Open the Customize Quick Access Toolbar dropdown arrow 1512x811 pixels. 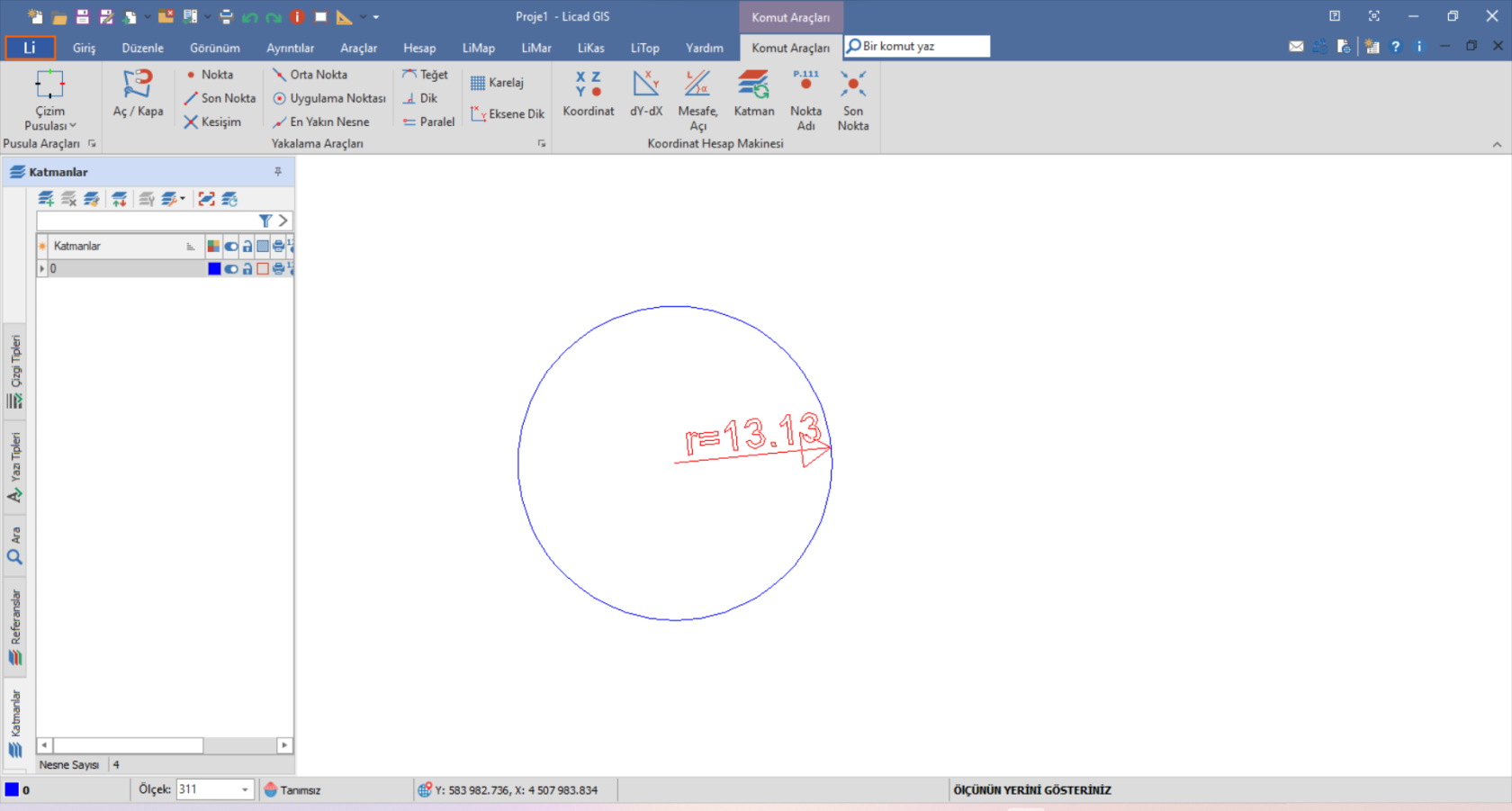(376, 17)
